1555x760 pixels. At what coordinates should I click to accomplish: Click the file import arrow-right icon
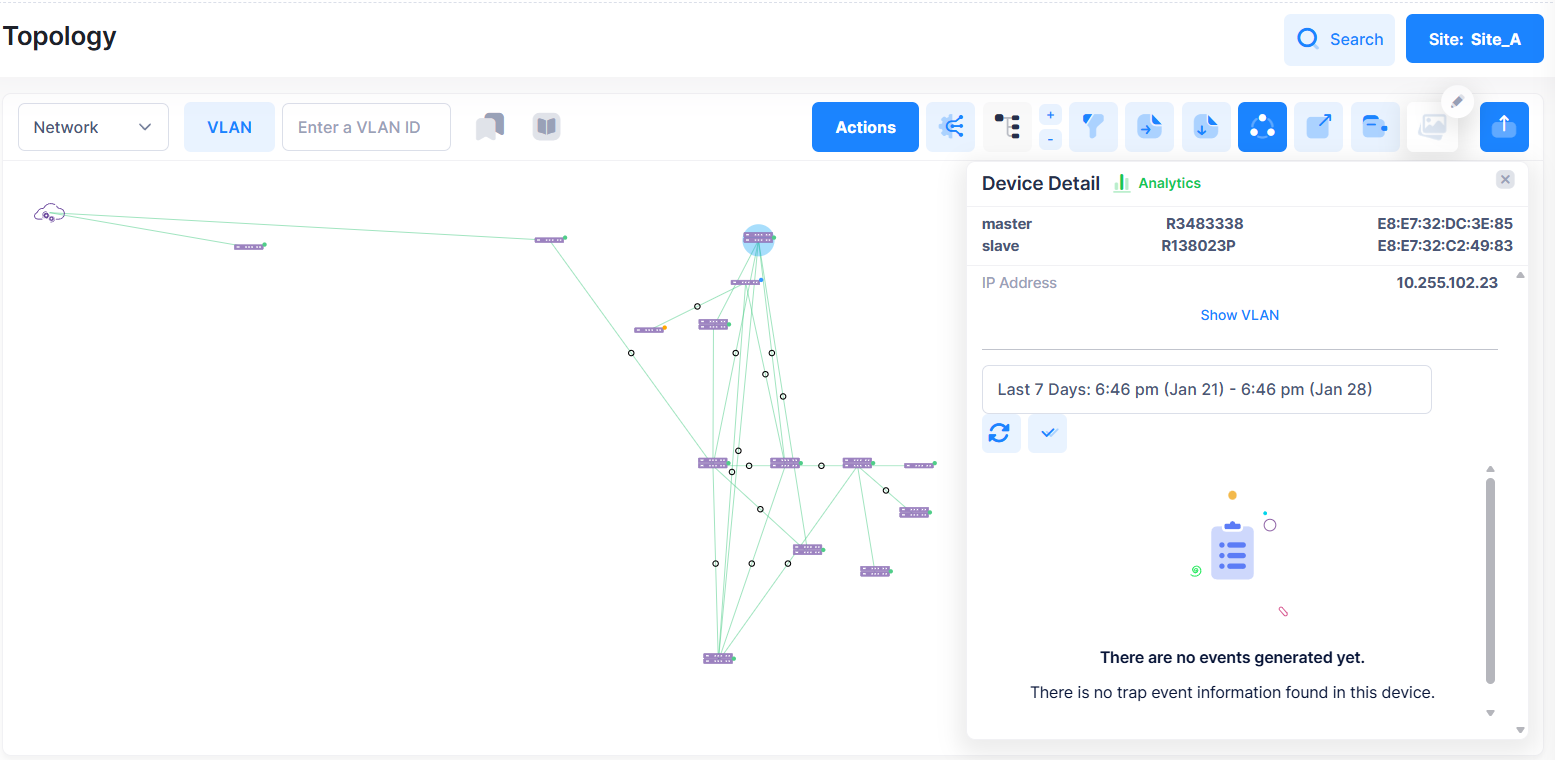point(1149,127)
